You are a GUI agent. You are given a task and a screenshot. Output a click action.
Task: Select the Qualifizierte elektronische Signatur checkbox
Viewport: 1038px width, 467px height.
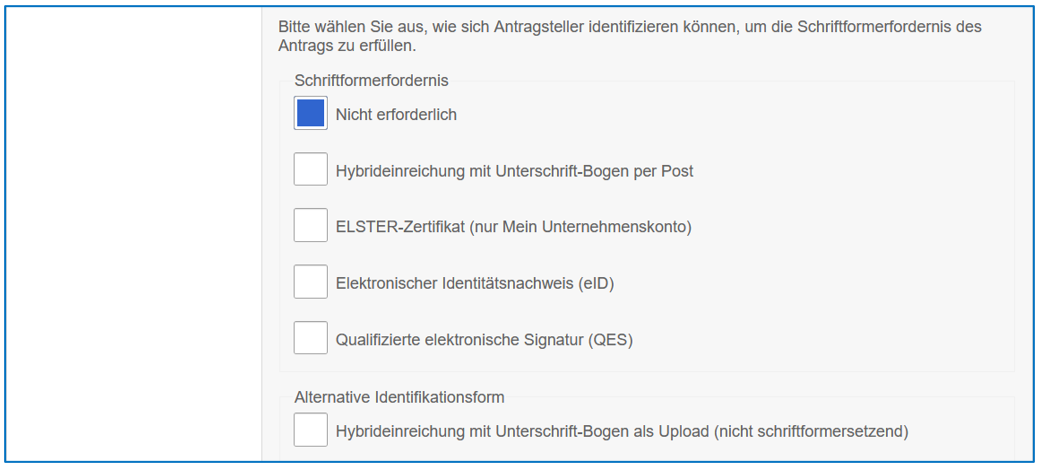tap(311, 338)
